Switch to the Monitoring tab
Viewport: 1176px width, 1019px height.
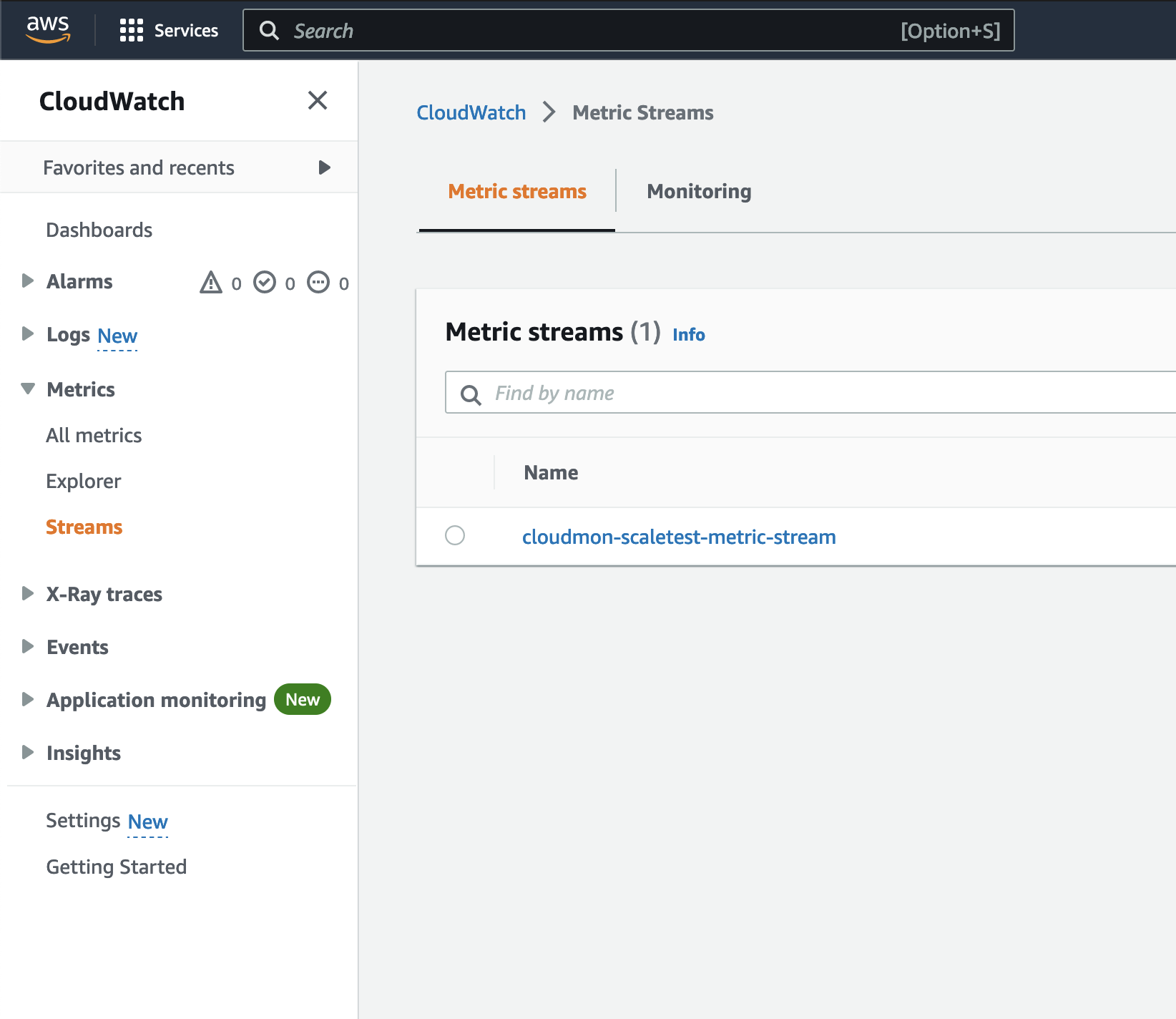pos(699,192)
